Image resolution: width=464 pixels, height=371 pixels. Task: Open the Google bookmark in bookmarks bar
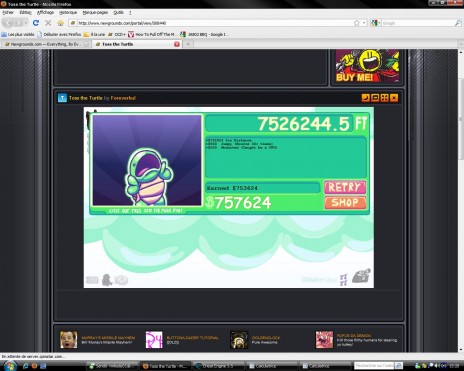click(204, 34)
